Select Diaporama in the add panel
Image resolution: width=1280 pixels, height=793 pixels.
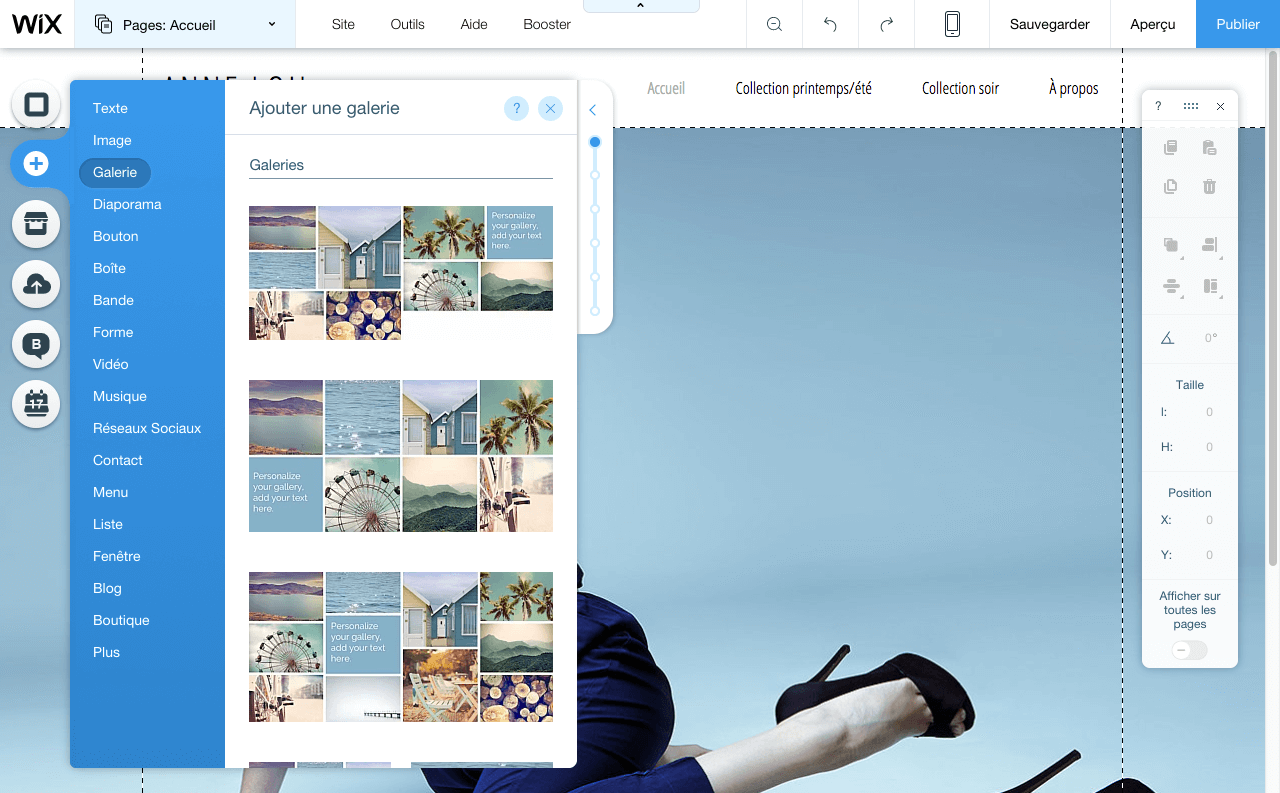pyautogui.click(x=127, y=204)
